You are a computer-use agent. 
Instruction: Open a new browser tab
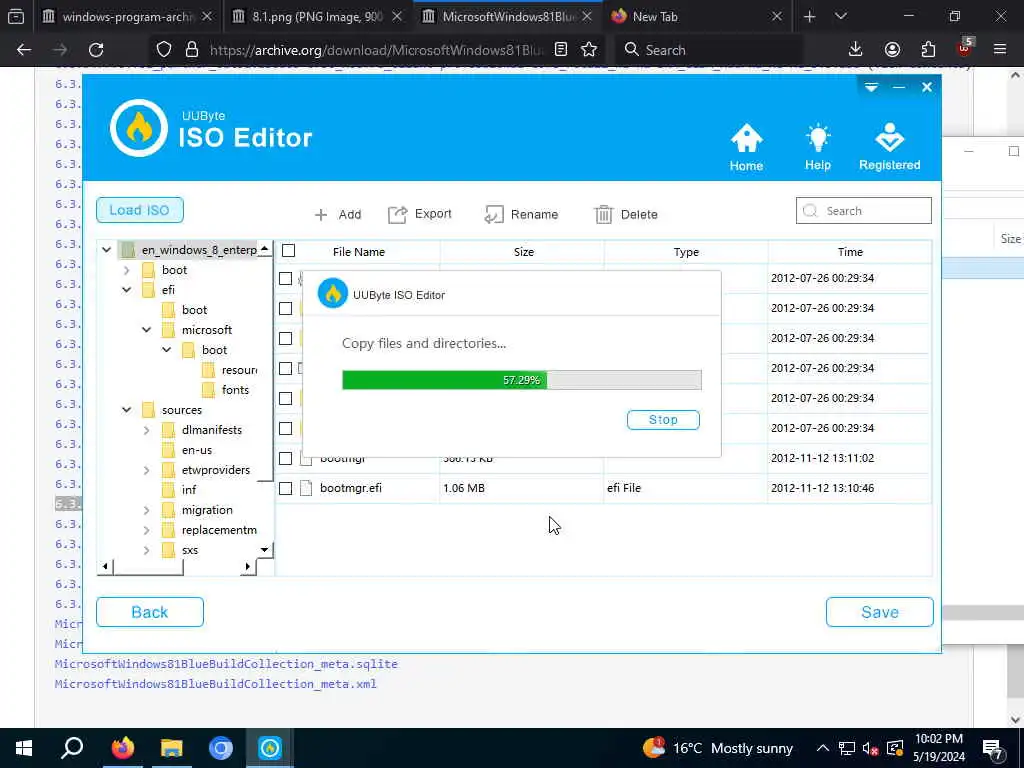[809, 16]
